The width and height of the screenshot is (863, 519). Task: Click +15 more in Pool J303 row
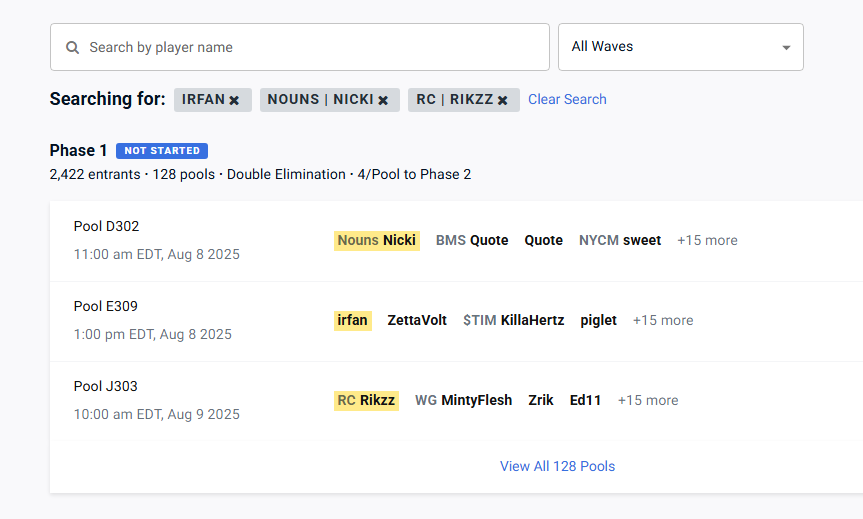coord(648,400)
